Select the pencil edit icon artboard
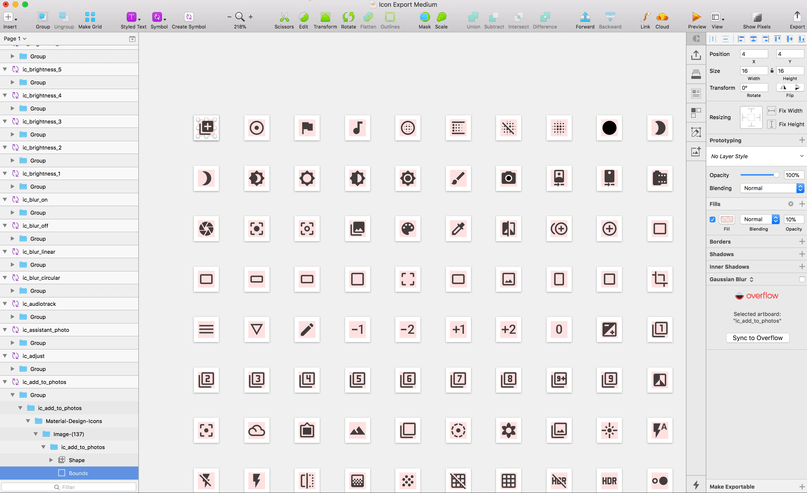 tap(307, 330)
